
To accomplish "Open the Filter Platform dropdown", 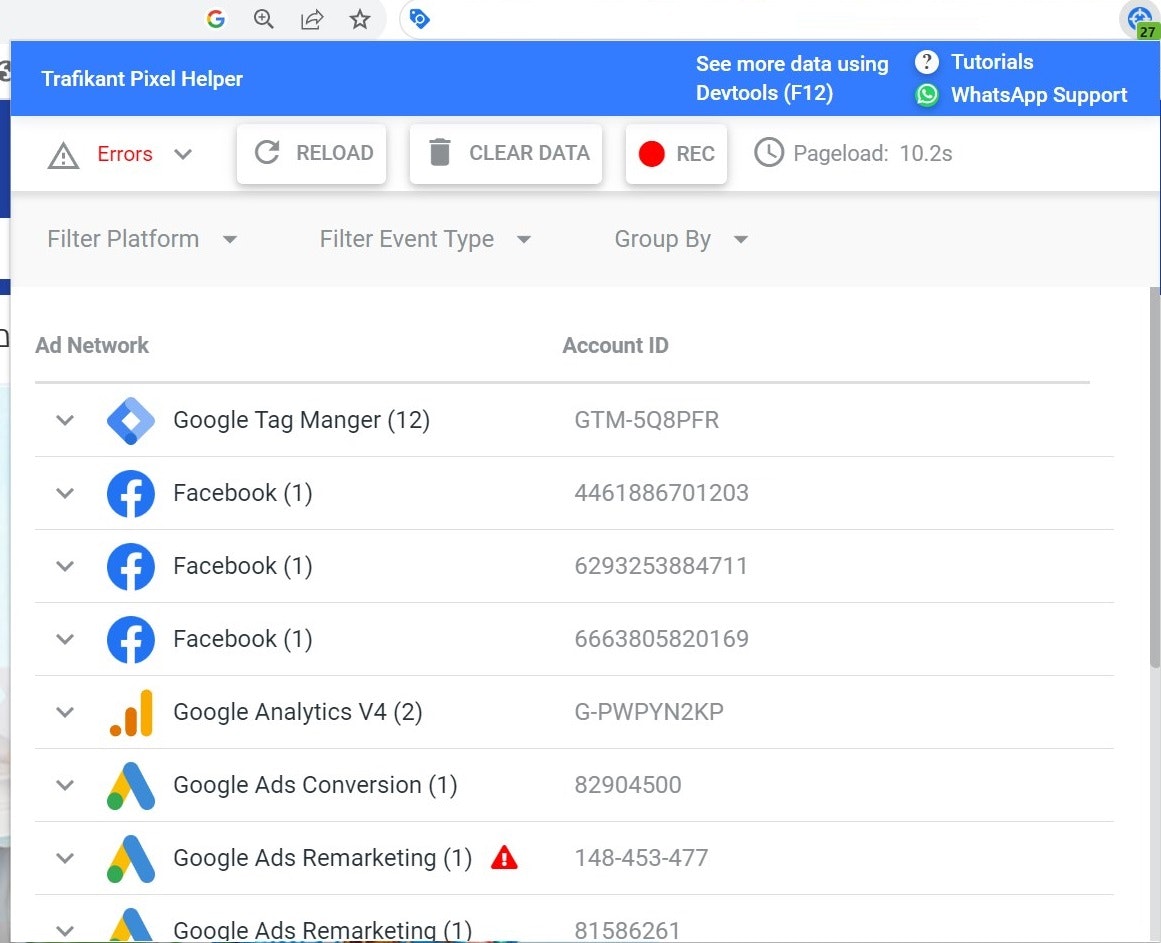I will pos(142,239).
